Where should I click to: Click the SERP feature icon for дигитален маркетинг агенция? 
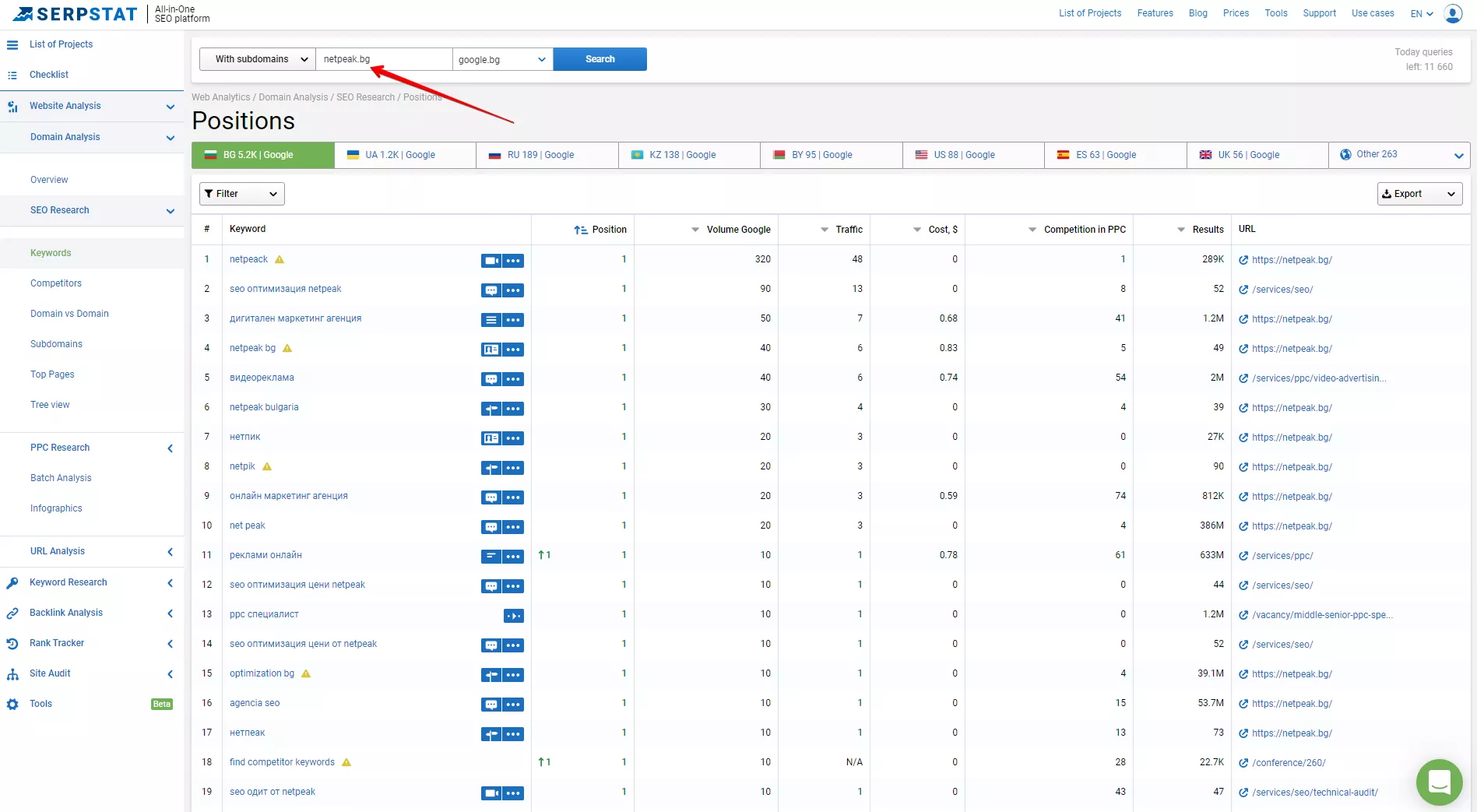tap(491, 320)
